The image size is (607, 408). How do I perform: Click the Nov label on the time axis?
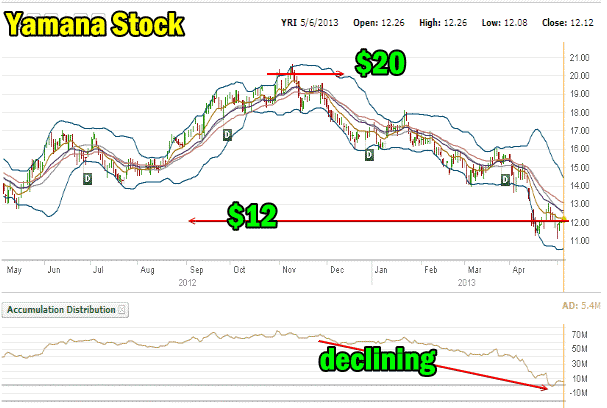(289, 270)
